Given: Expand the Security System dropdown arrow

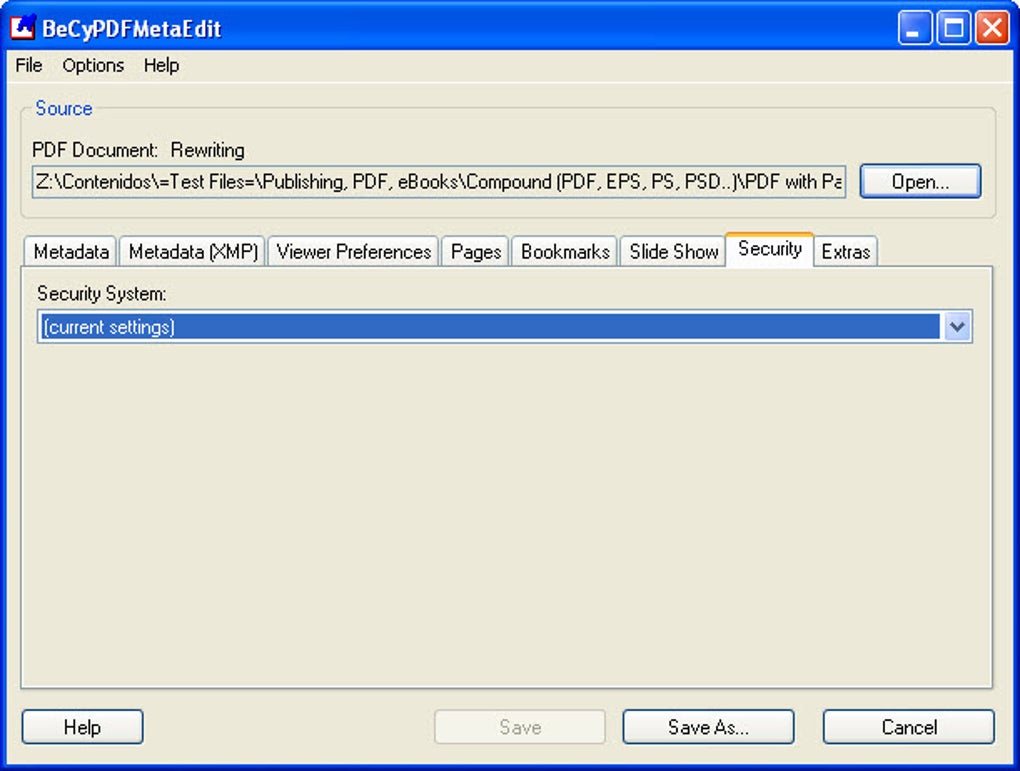Looking at the screenshot, I should tap(957, 326).
